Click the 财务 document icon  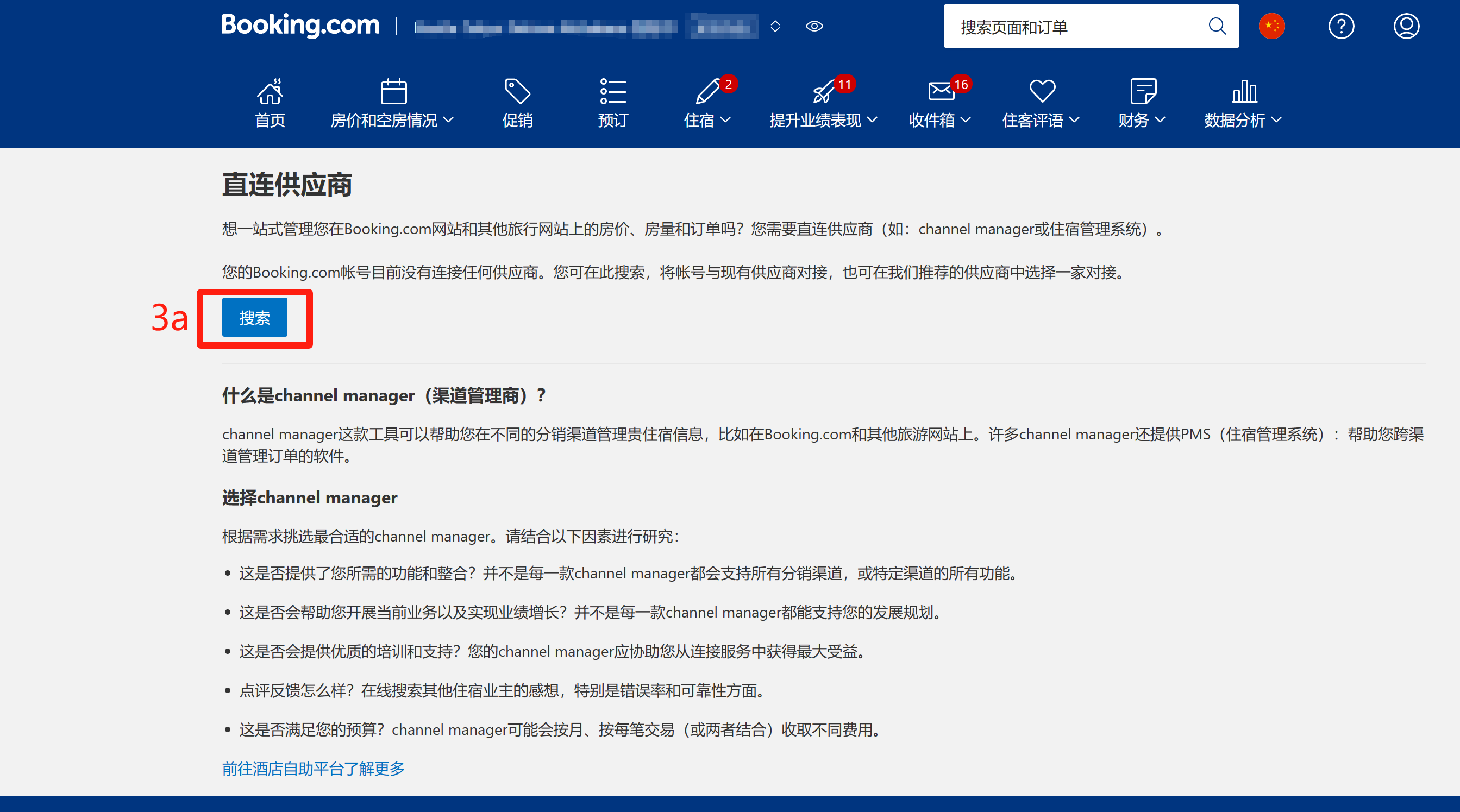click(x=1143, y=91)
